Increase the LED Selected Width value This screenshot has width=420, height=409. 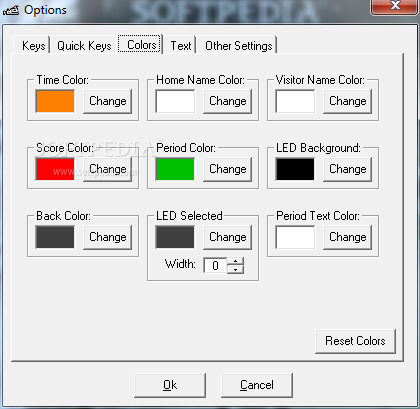click(235, 262)
